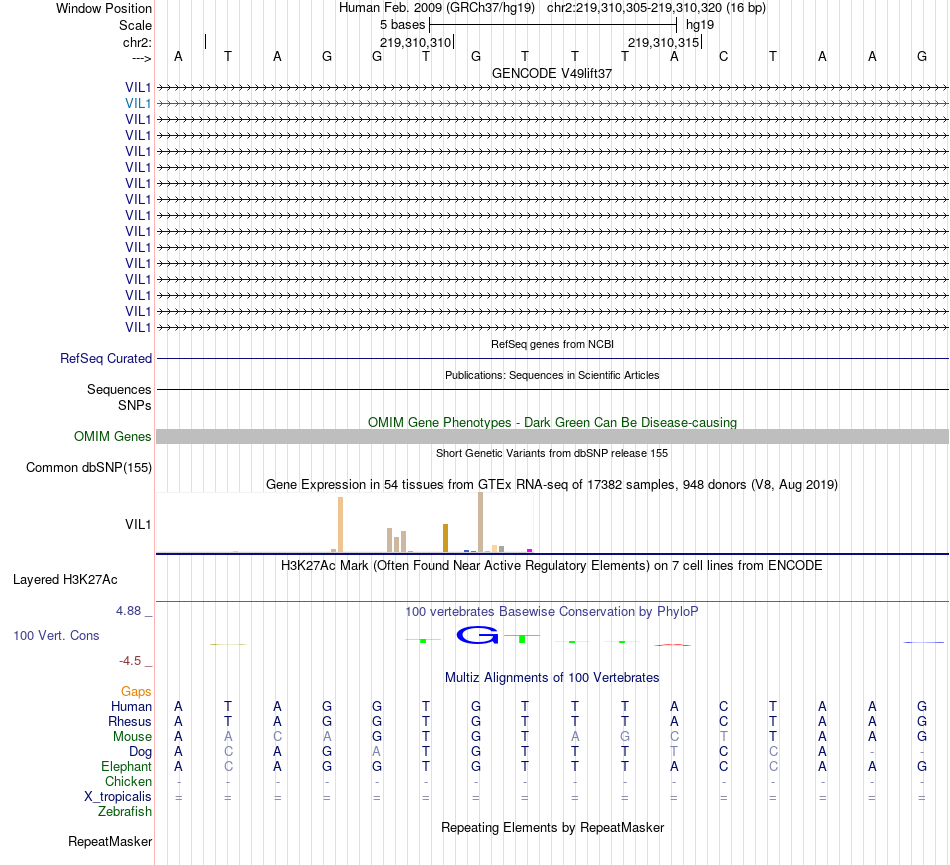Open H3K27Ac Mark track title

point(552,566)
